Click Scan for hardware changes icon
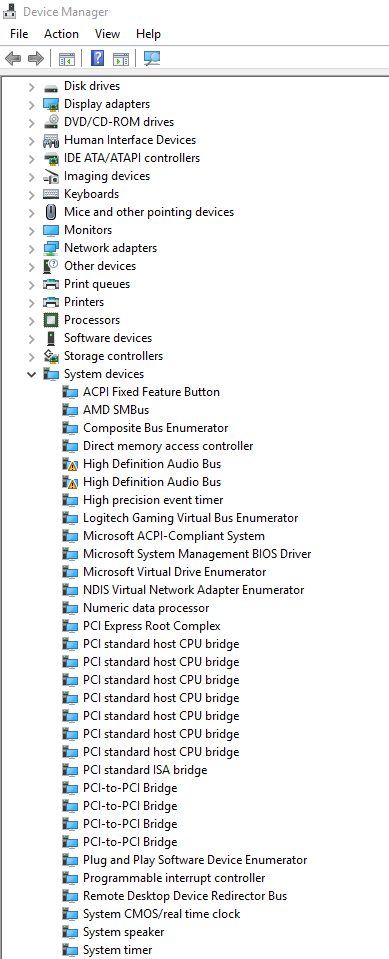 (151, 59)
